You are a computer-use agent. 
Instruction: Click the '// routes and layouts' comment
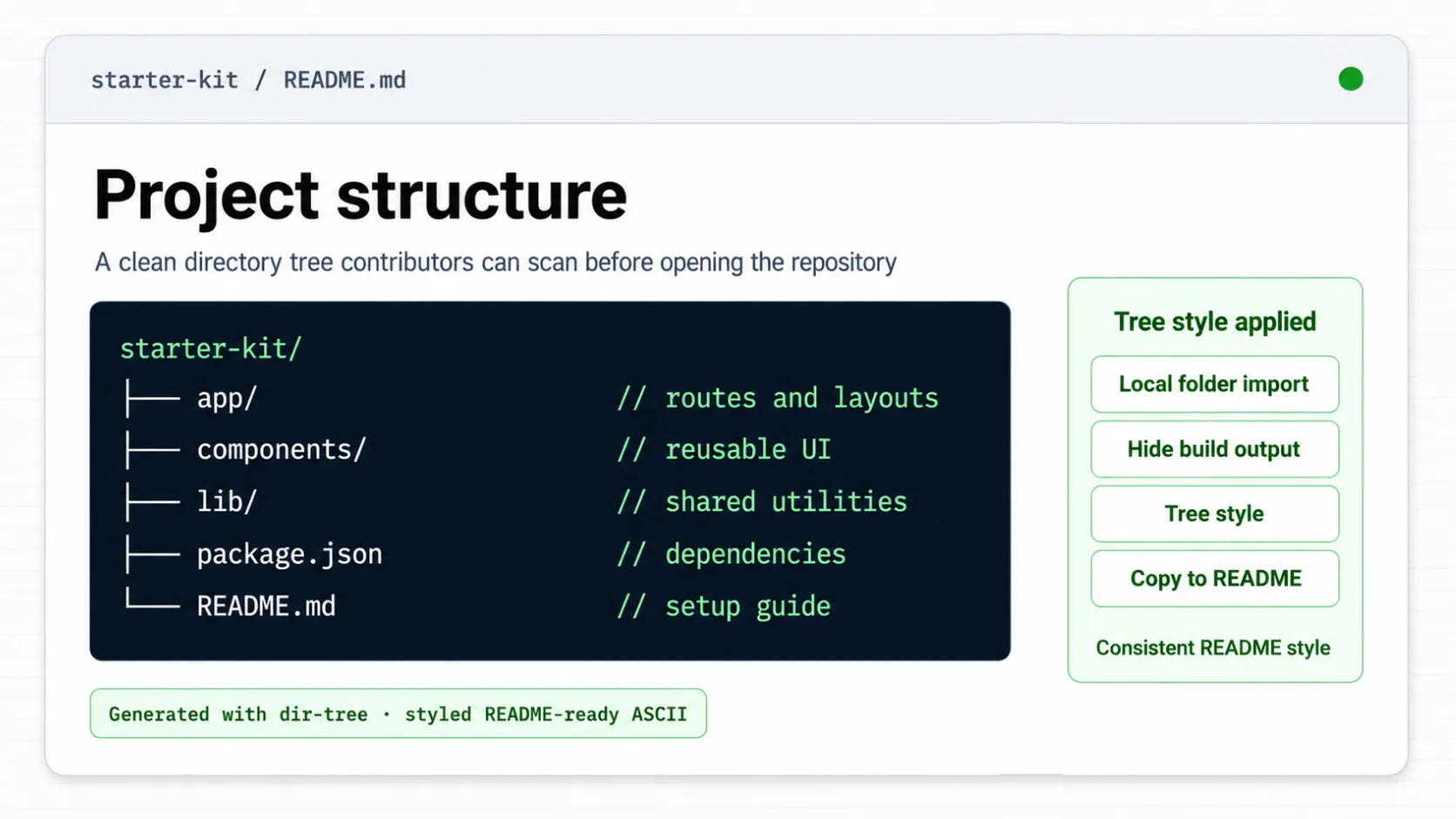[x=778, y=398]
